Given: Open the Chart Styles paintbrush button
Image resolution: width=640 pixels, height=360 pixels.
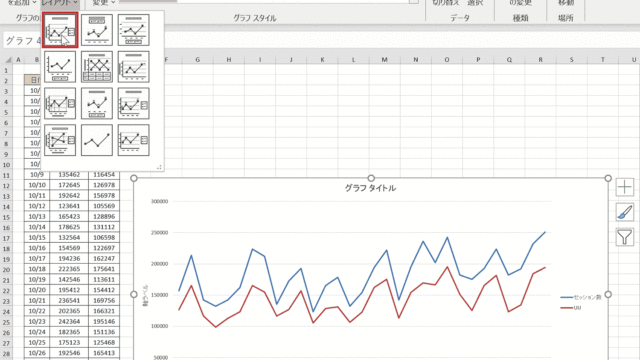Looking at the screenshot, I should click(624, 212).
